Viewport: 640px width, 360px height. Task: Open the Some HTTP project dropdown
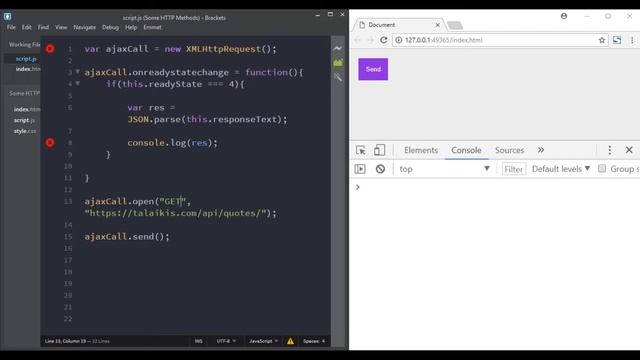[24, 93]
